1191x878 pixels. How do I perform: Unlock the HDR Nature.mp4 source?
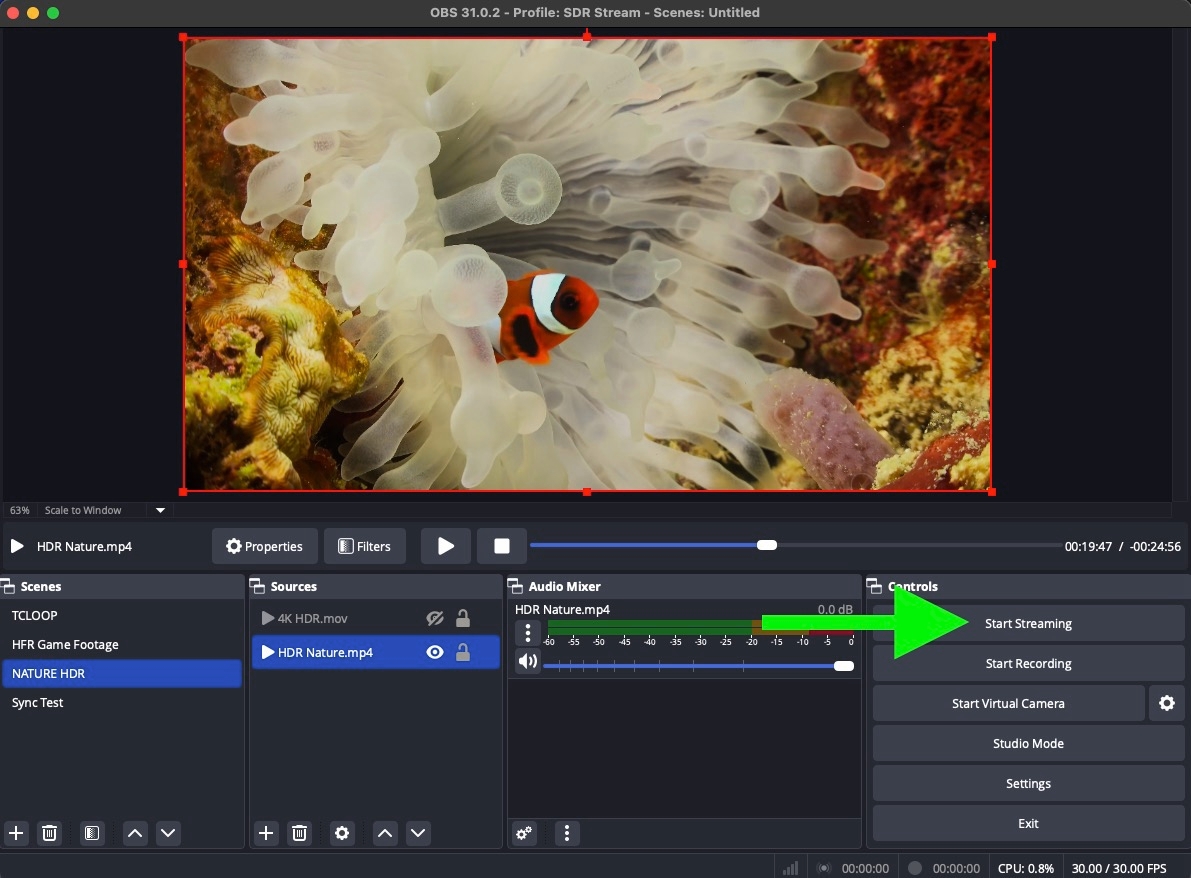[463, 653]
